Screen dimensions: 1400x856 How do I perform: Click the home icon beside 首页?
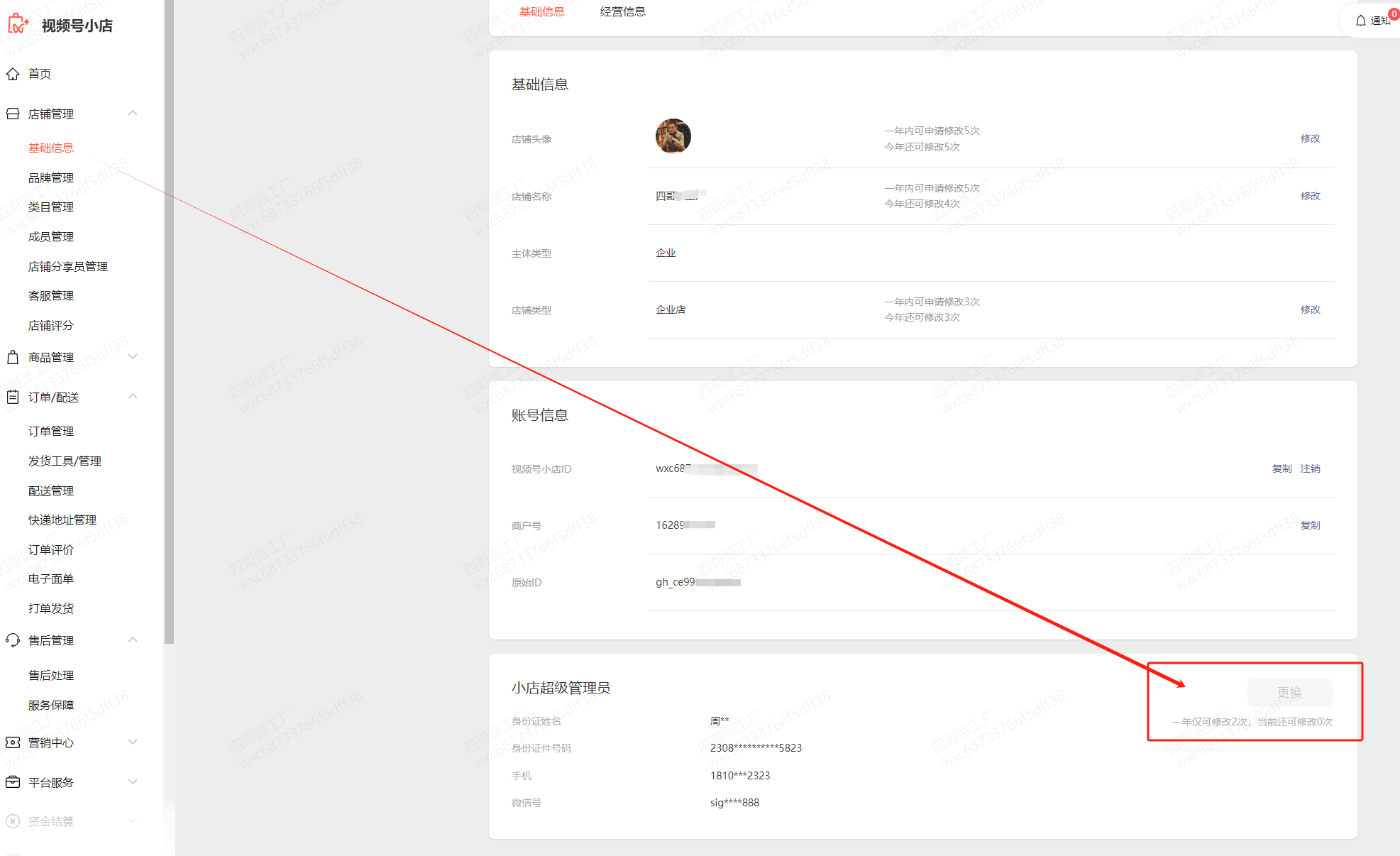[x=13, y=74]
